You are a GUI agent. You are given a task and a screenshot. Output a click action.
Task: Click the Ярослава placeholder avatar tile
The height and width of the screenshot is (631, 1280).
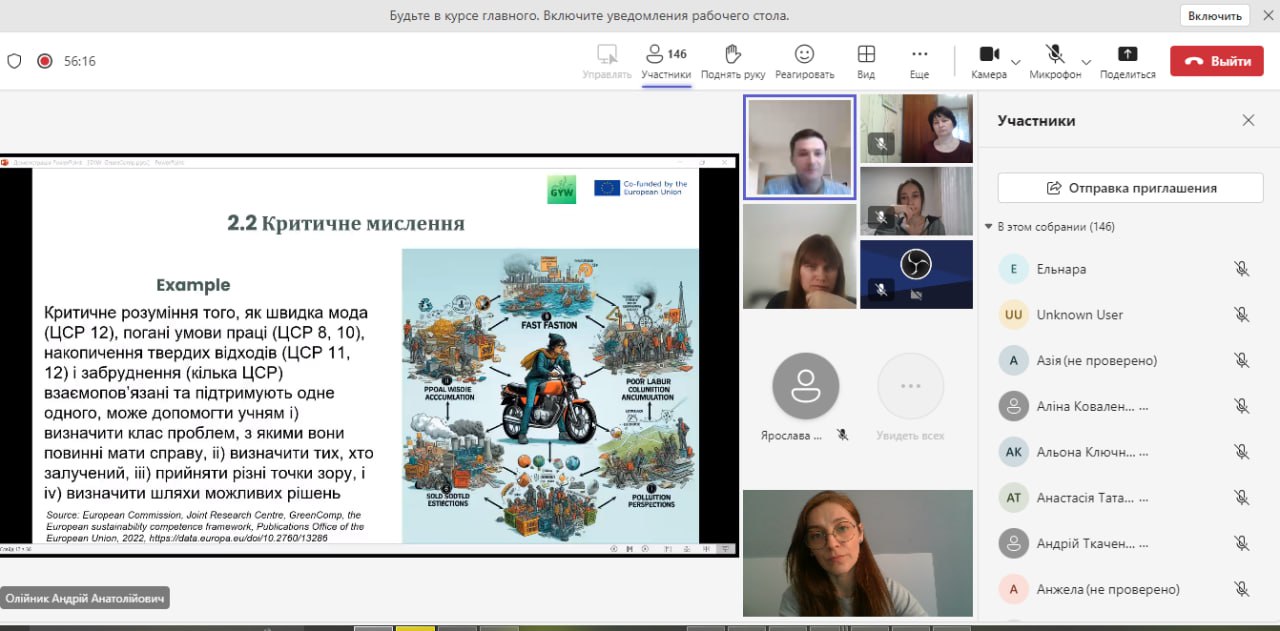[806, 386]
